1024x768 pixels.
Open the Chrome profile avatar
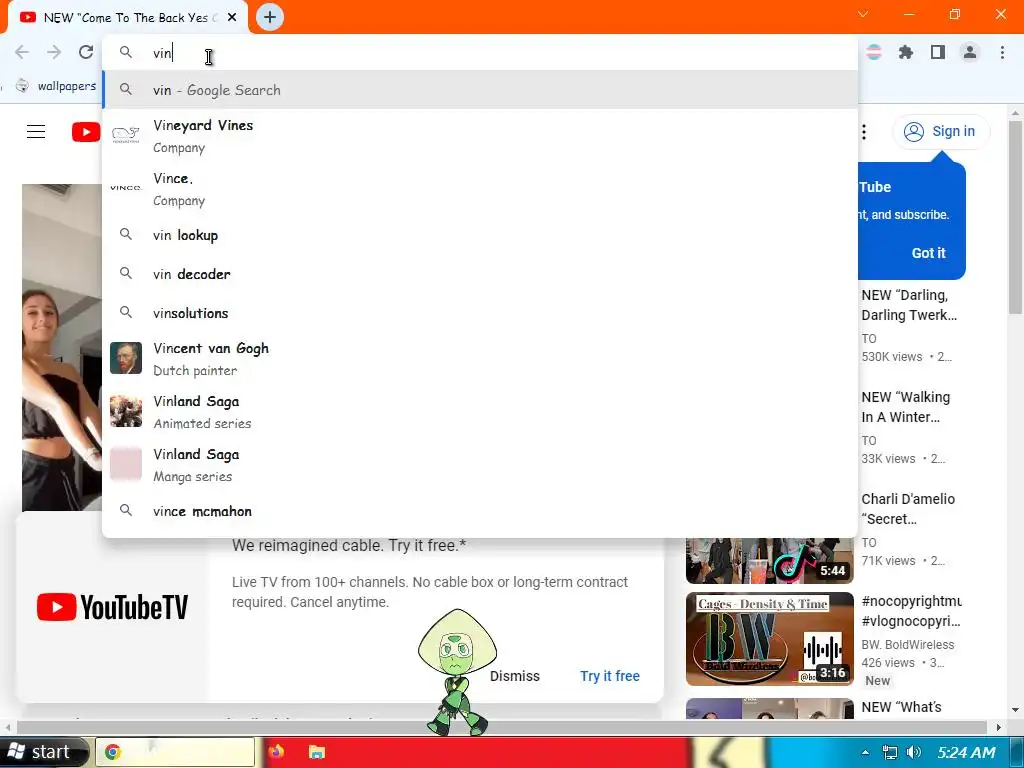pyautogui.click(x=970, y=52)
